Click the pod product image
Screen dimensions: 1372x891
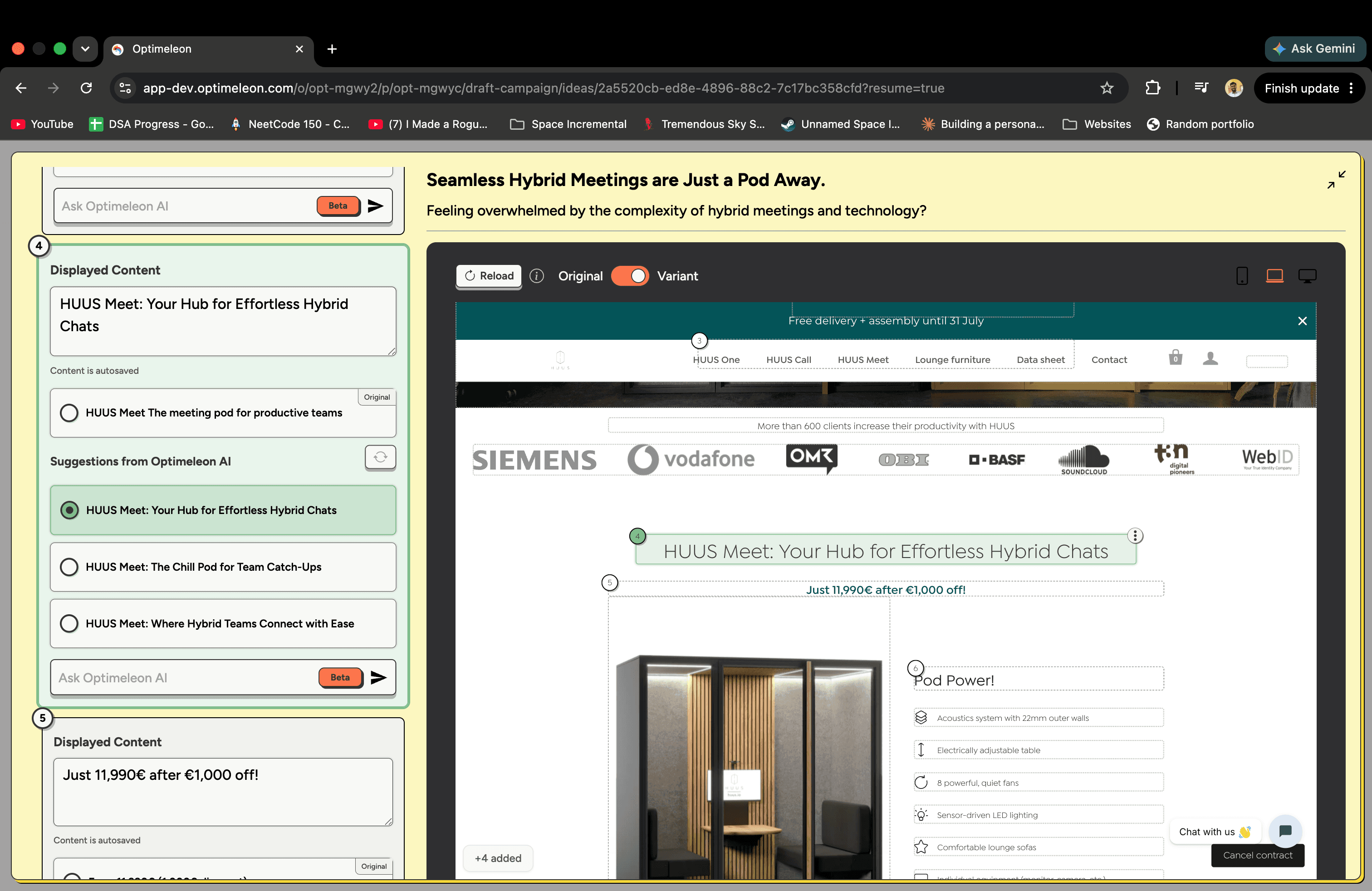coord(748,767)
